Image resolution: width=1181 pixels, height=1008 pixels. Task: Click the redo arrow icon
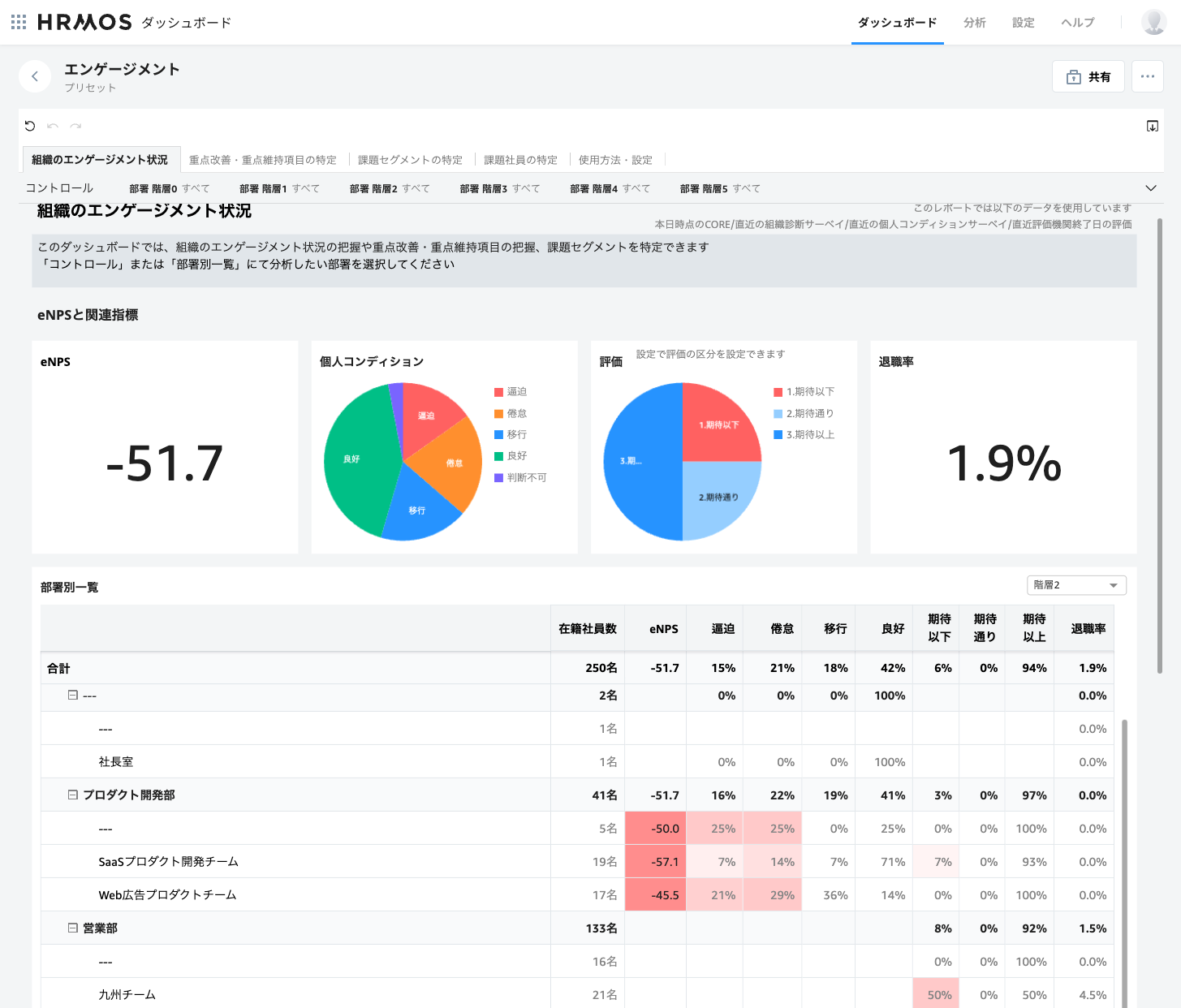75,126
